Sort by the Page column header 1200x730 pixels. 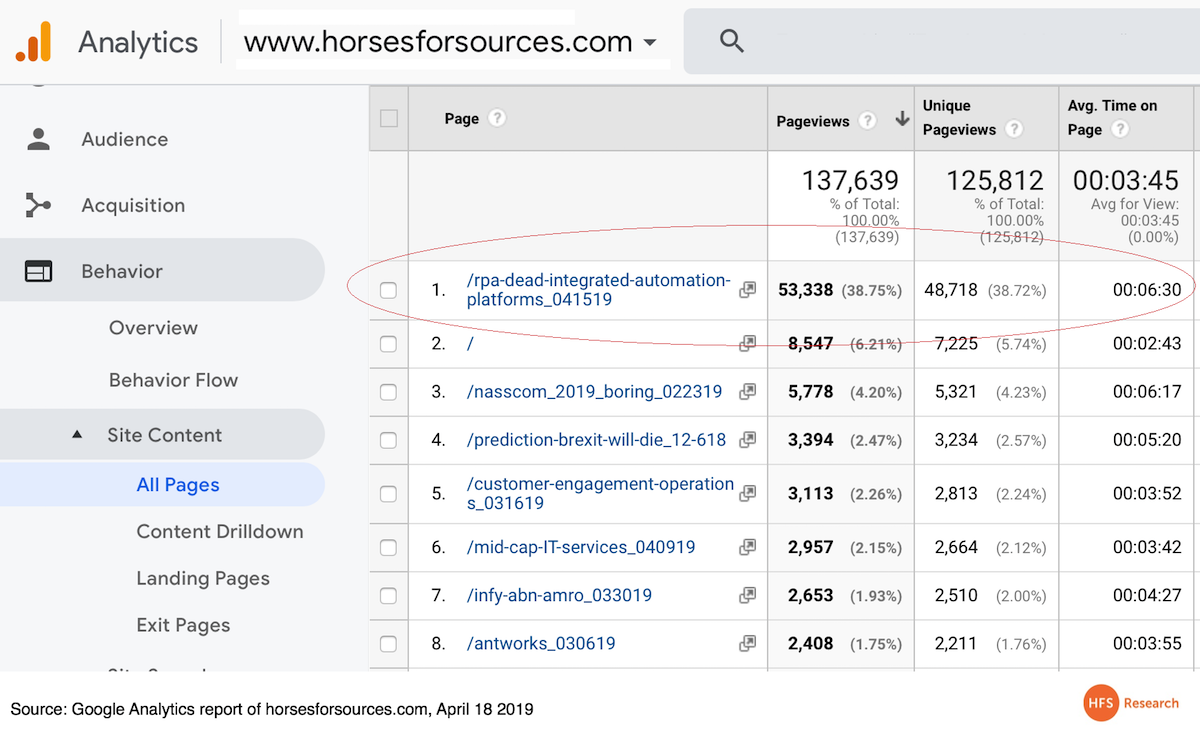pyautogui.click(x=462, y=118)
